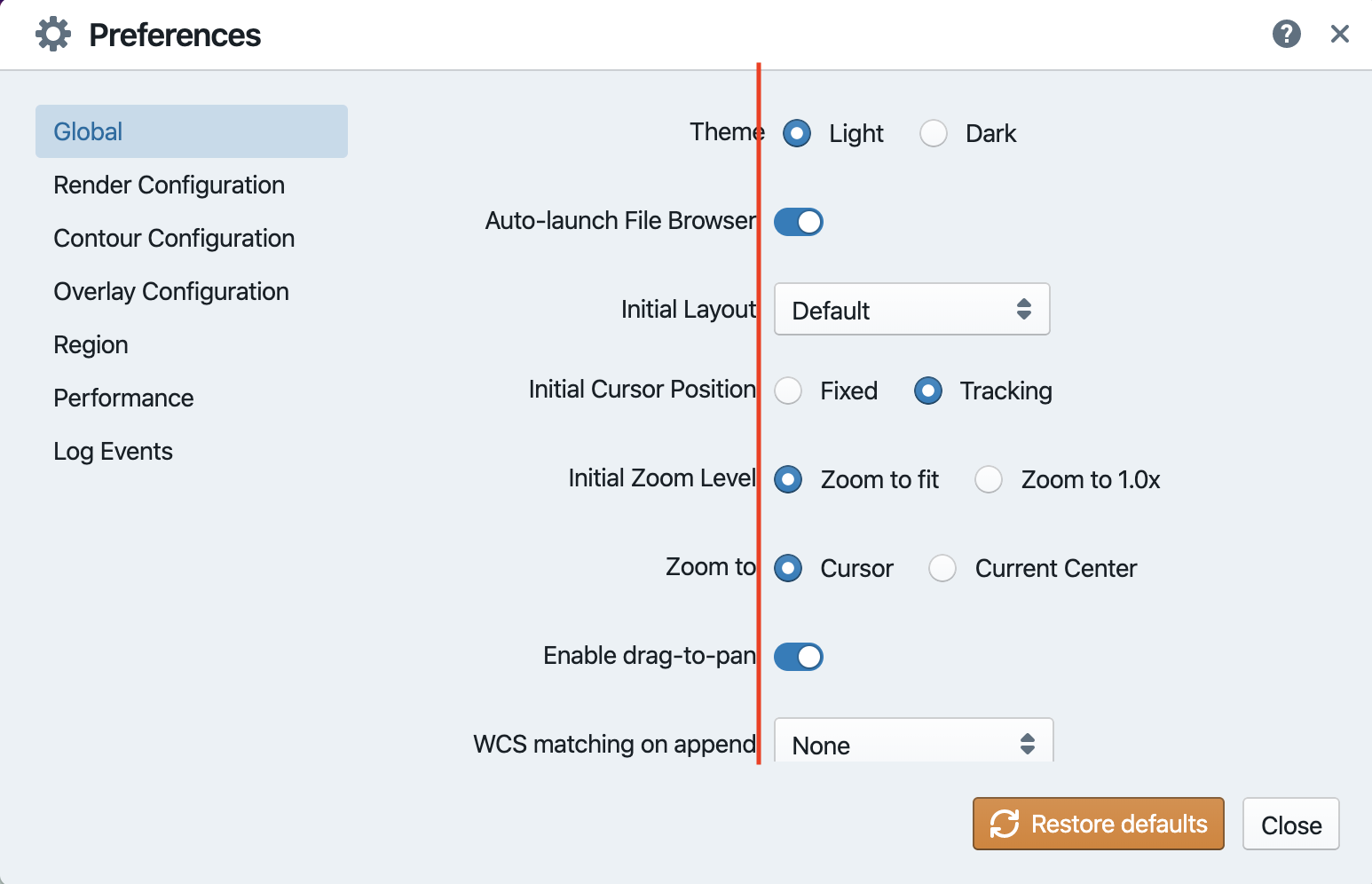This screenshot has width=1372, height=884.
Task: Open the Initial Layout dropdown
Action: click(x=911, y=309)
